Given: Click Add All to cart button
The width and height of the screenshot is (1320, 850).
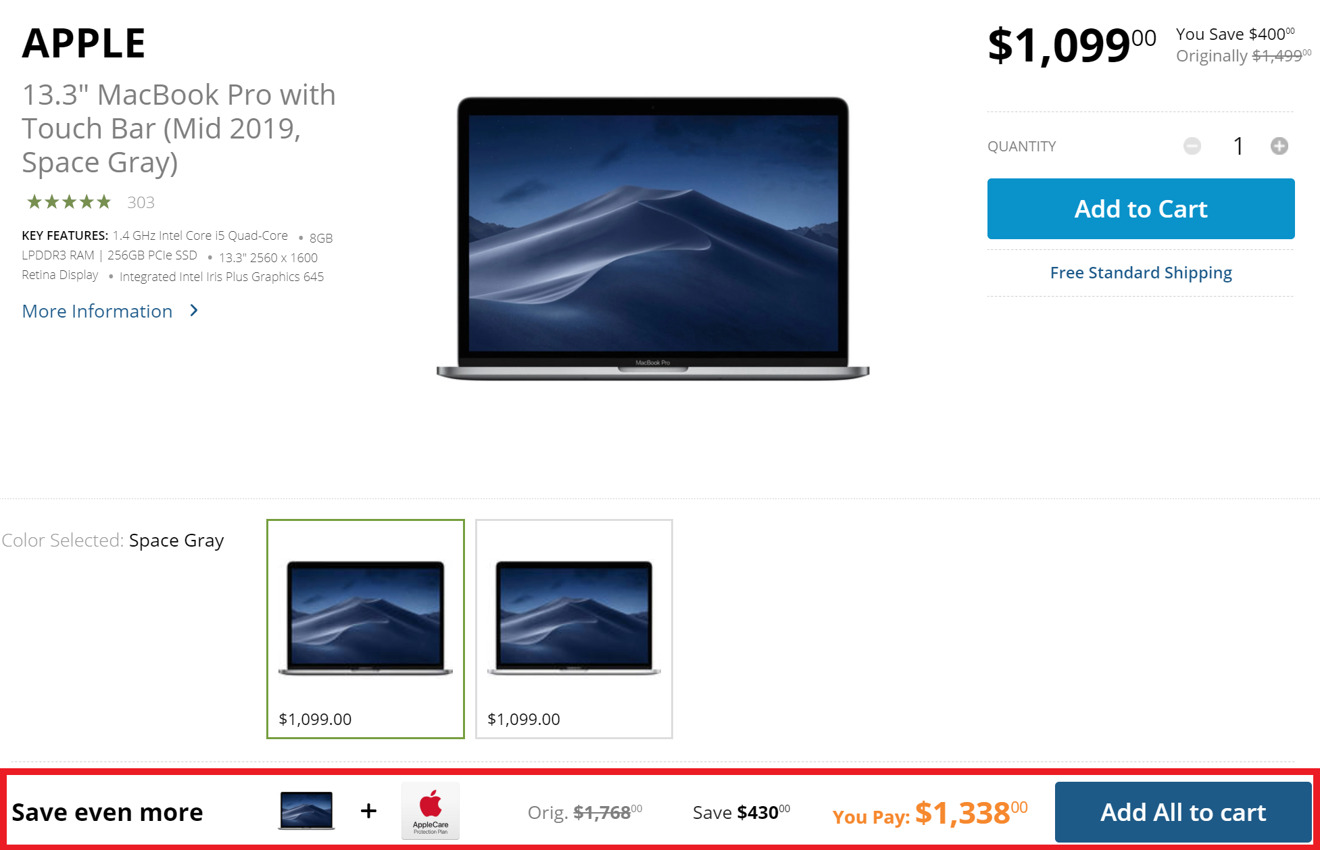Looking at the screenshot, I should (1183, 812).
